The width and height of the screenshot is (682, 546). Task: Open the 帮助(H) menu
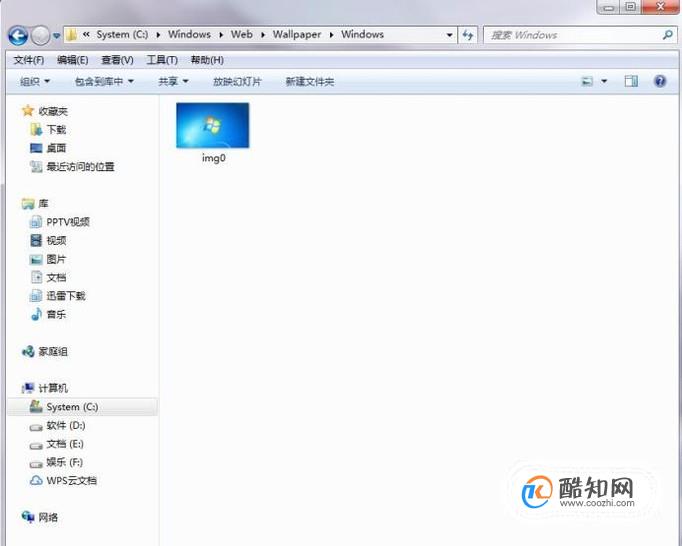pos(207,60)
